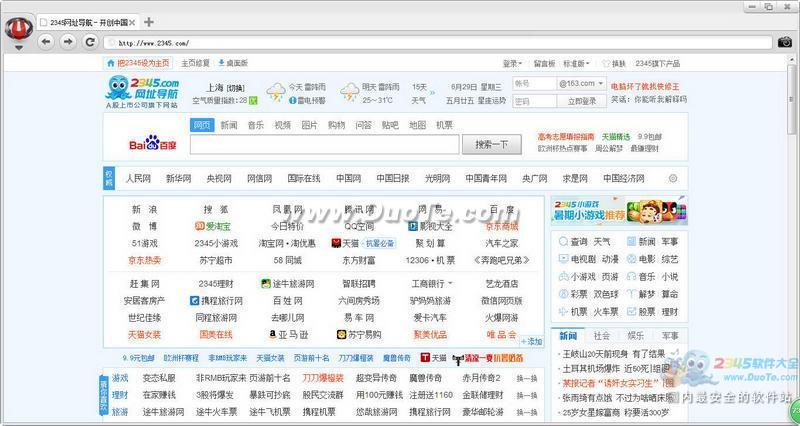Screen dimensions: 800x426
Task: Click the URL address bar
Action: [438, 43]
